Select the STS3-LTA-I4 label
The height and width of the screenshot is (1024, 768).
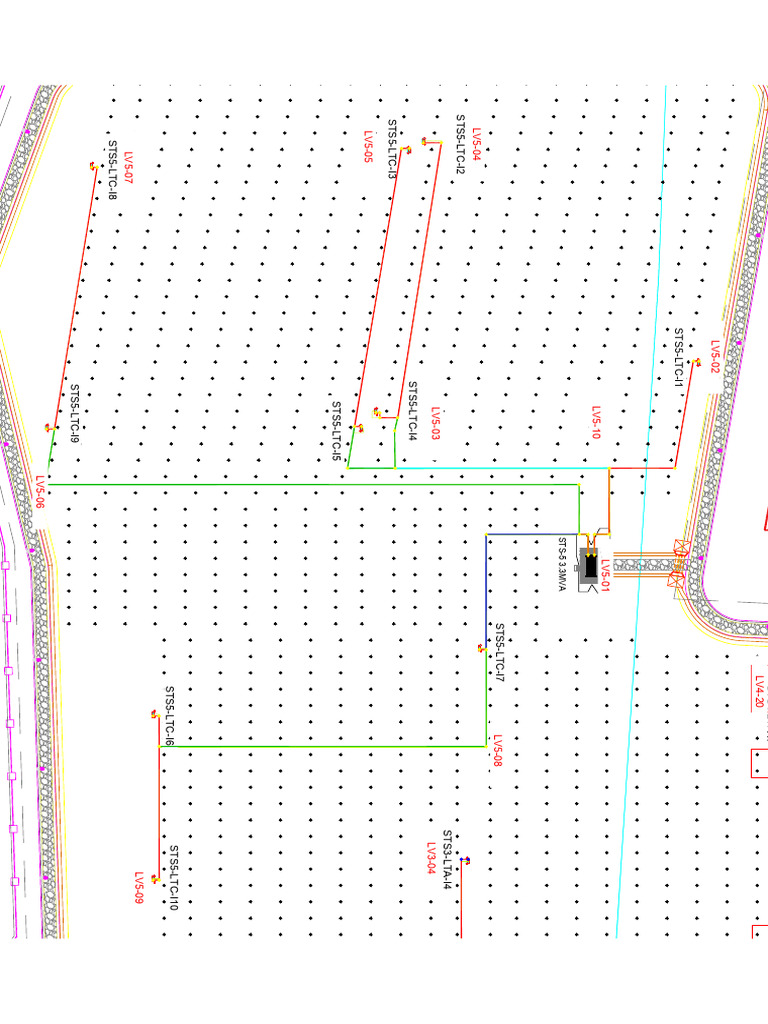point(447,859)
